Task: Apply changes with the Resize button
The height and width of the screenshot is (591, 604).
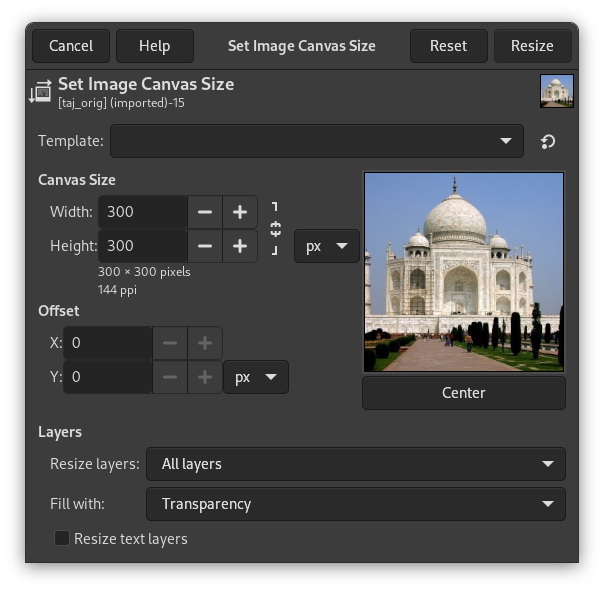Action: click(x=532, y=46)
